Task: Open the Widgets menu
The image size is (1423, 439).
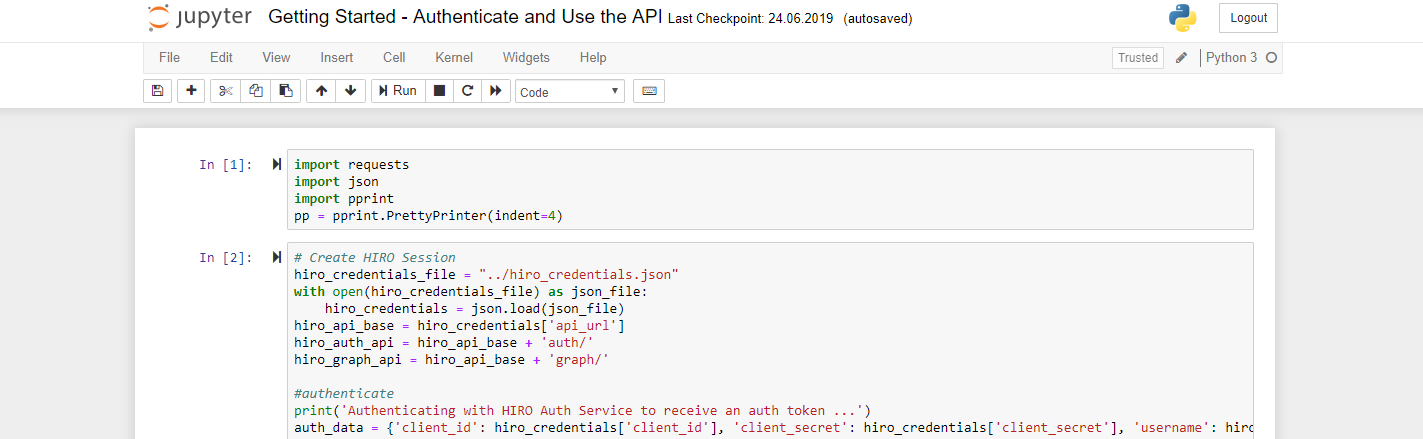Action: click(x=526, y=58)
